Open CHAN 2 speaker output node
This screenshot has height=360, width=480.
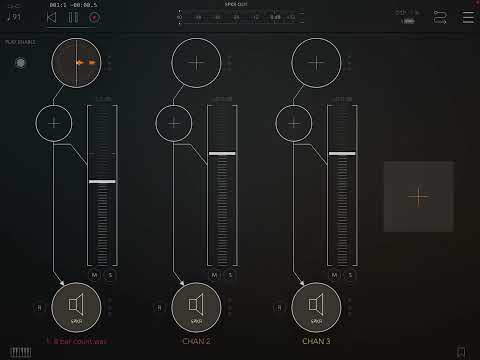[x=196, y=307]
